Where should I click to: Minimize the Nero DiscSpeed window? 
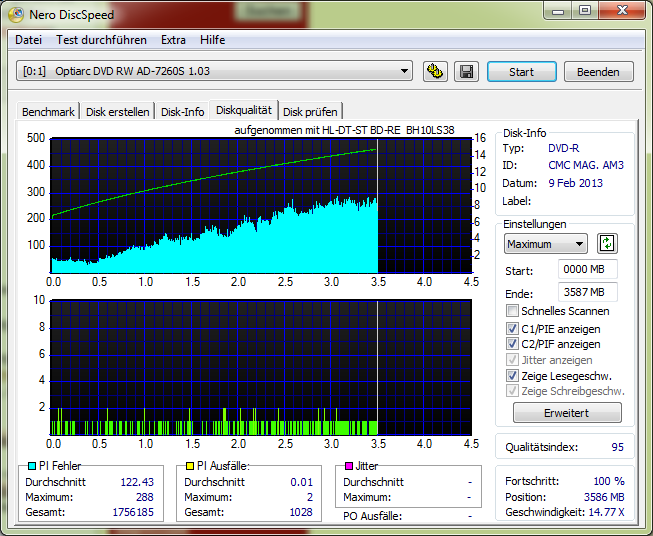[x=558, y=11]
